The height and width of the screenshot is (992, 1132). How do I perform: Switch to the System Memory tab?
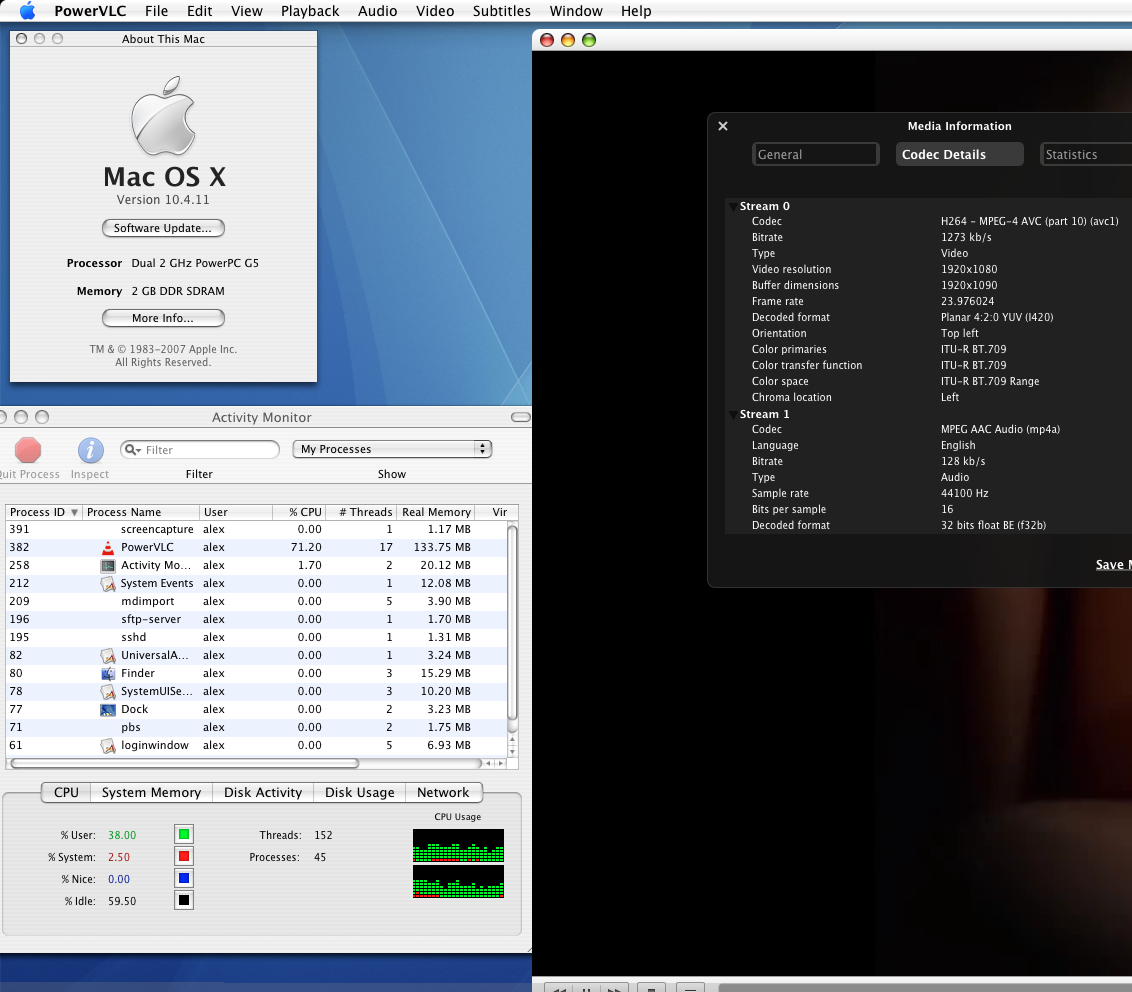(151, 792)
